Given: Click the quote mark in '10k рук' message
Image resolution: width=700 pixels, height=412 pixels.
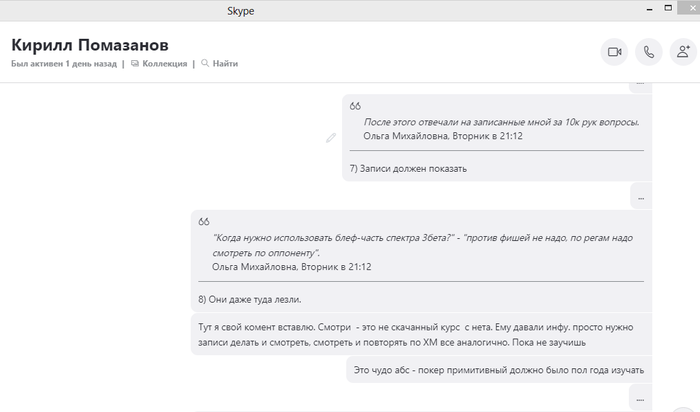Looking at the screenshot, I should (355, 105).
